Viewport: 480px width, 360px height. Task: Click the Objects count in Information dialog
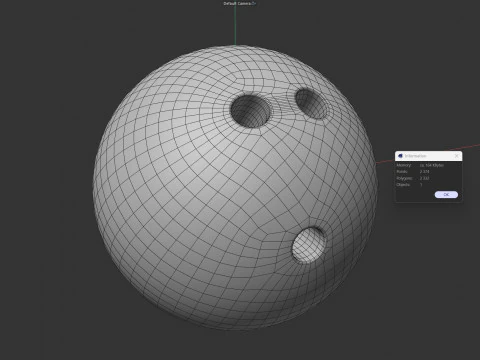[x=421, y=185]
